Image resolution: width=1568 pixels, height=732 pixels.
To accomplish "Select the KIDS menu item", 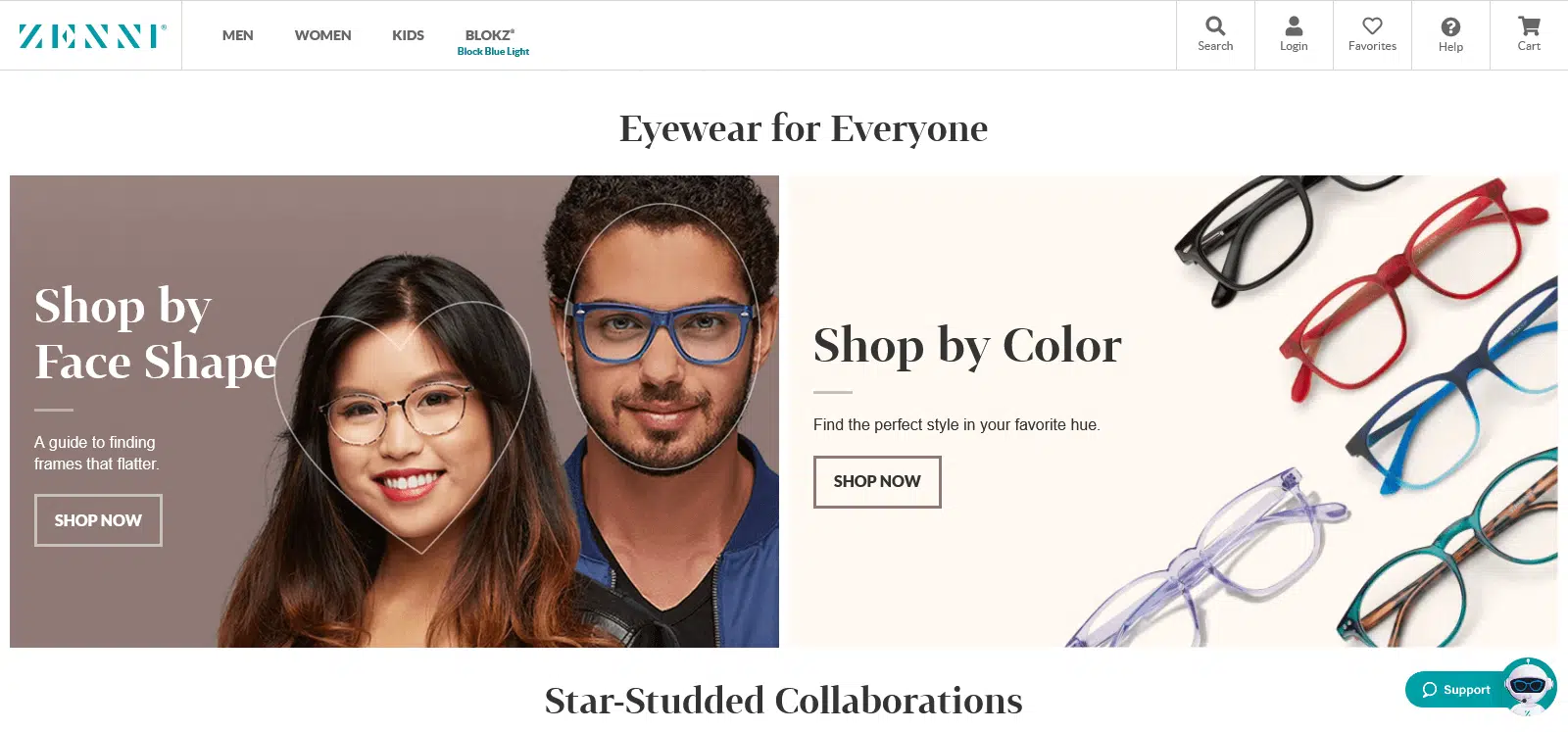I will point(408,35).
